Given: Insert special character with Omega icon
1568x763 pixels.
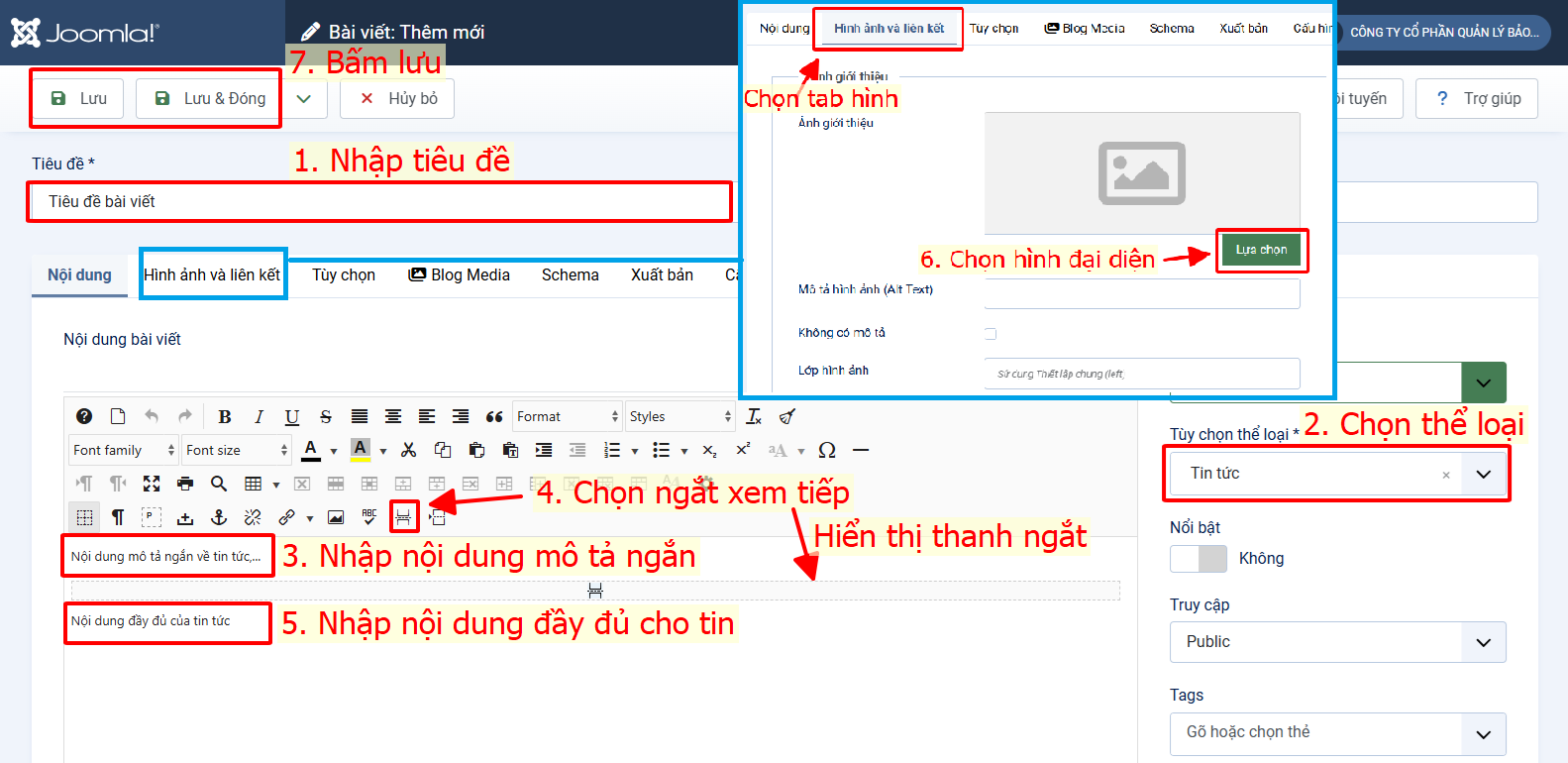Looking at the screenshot, I should point(827,451).
